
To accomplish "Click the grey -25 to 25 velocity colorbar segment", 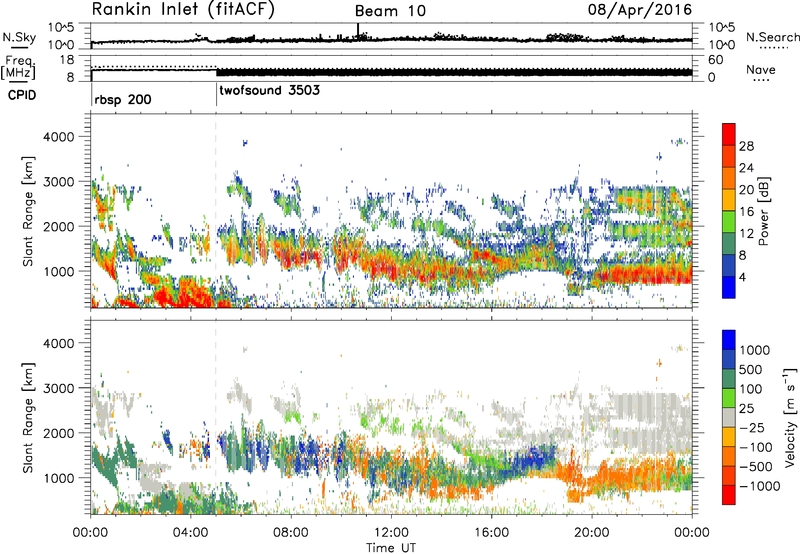I will point(729,418).
